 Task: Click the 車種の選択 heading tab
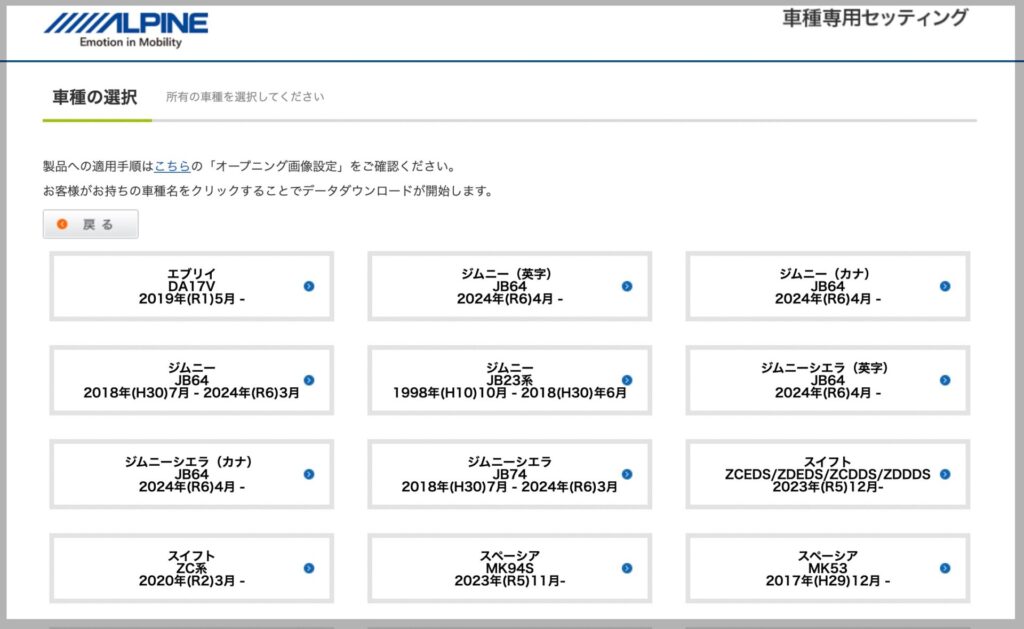[95, 97]
